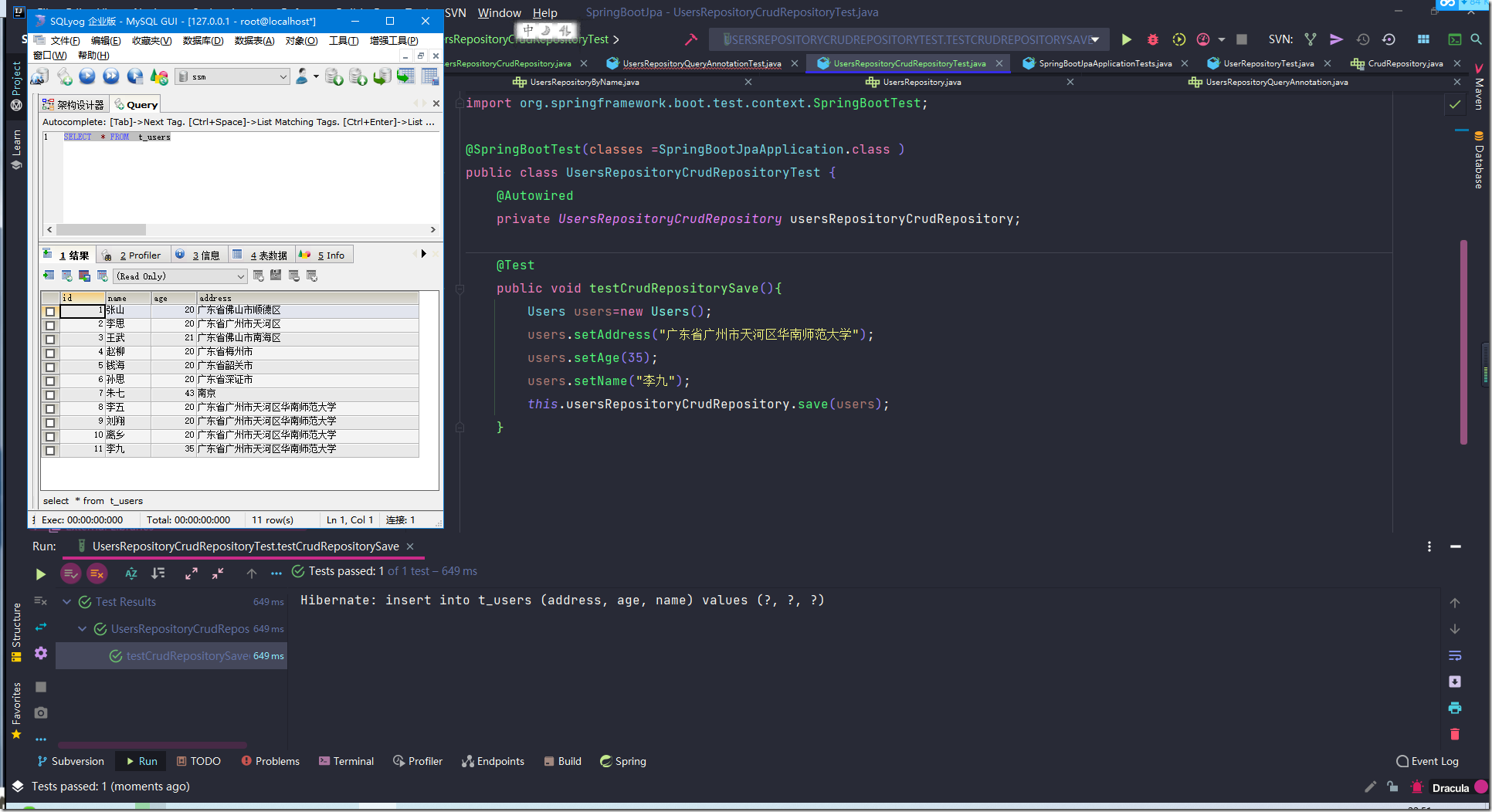Click the SVN revert rollback icon
Viewport: 1492px width, 812px height.
pos(1389,39)
